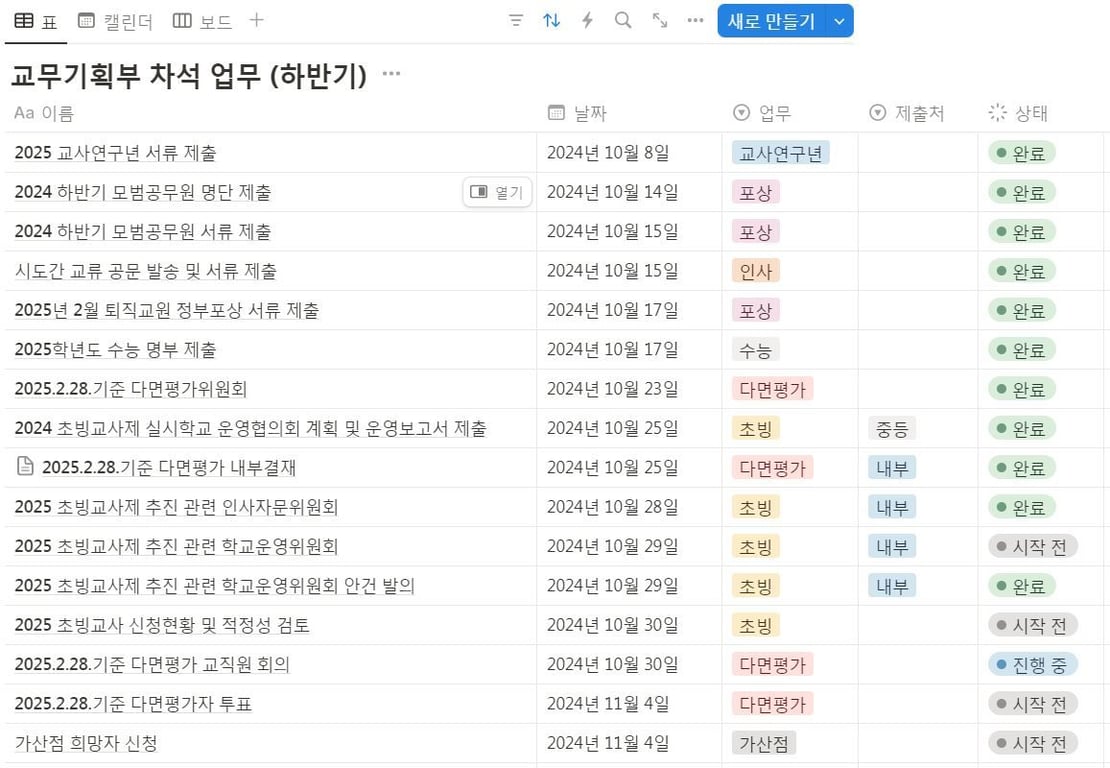Click empty 제출처 cell of 가산점 희망자 신청 row
Viewport: 1110px width, 768px height.
[x=917, y=743]
